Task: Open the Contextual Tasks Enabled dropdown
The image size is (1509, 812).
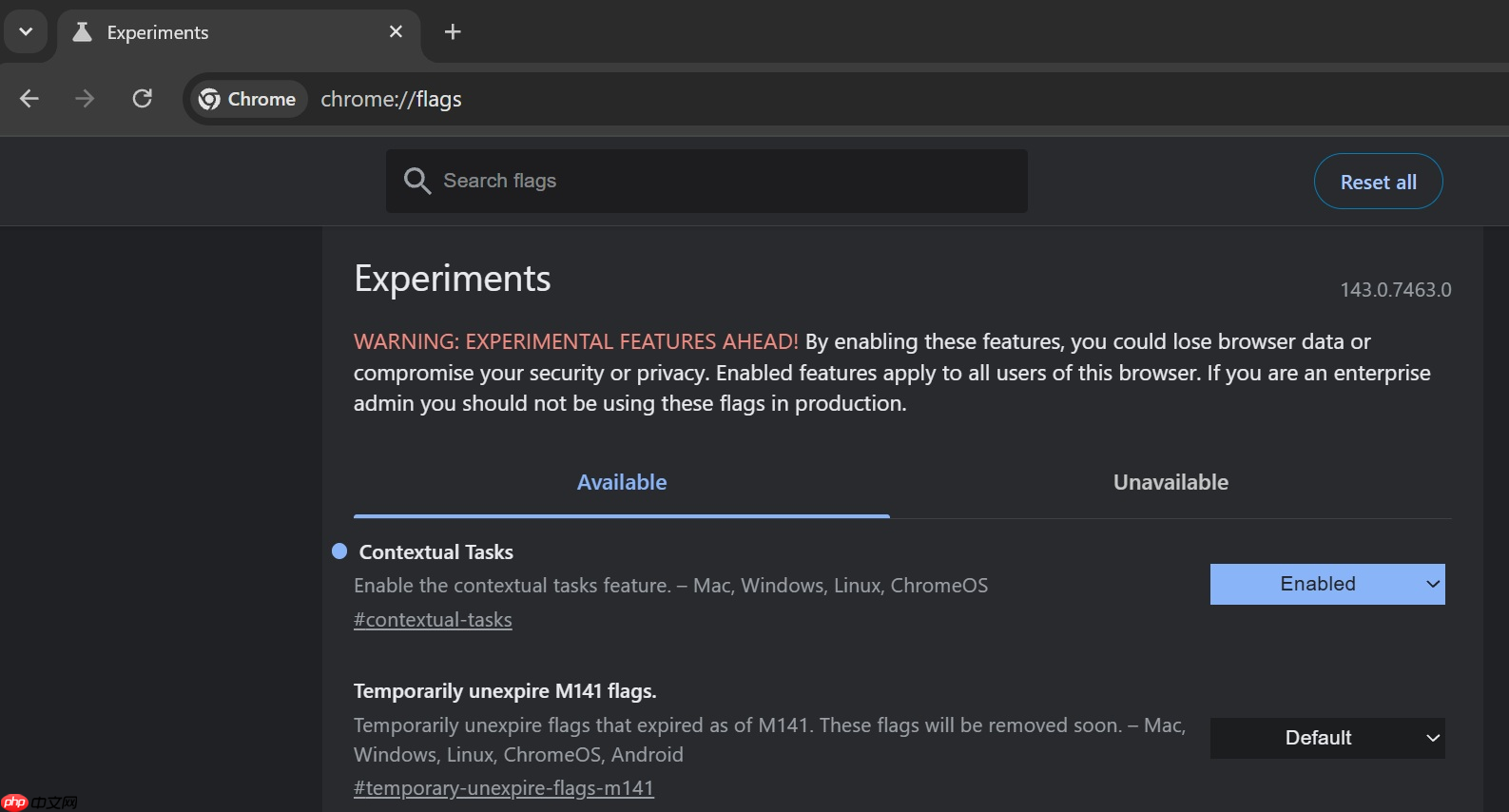Action: click(x=1326, y=584)
